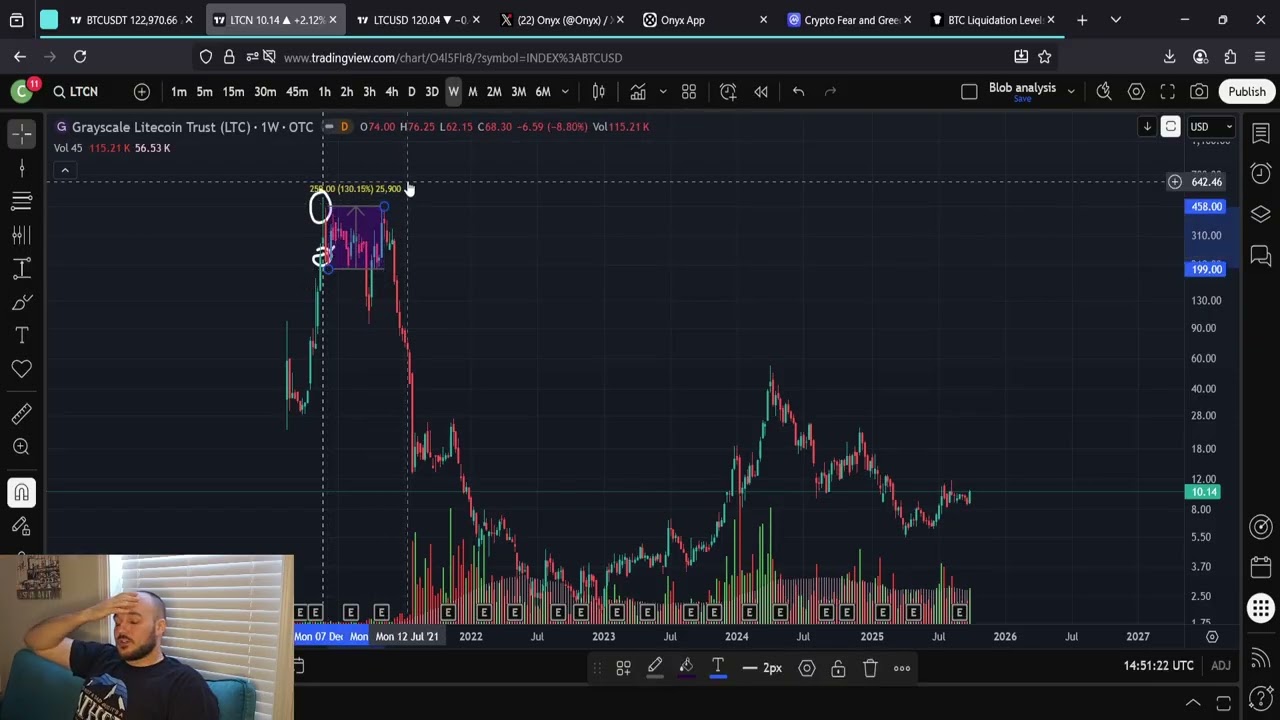Change the text color with the T swatch

point(717,668)
